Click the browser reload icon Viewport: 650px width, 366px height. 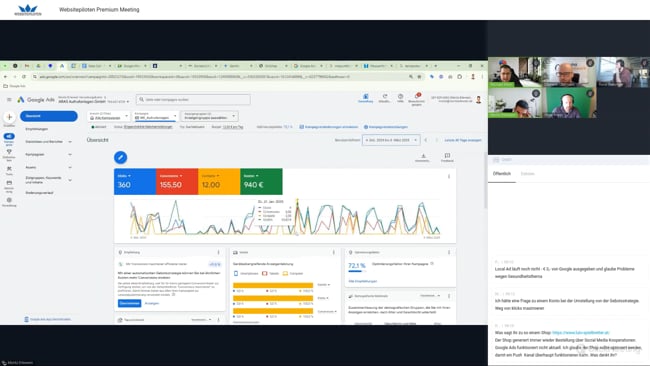tap(24, 77)
